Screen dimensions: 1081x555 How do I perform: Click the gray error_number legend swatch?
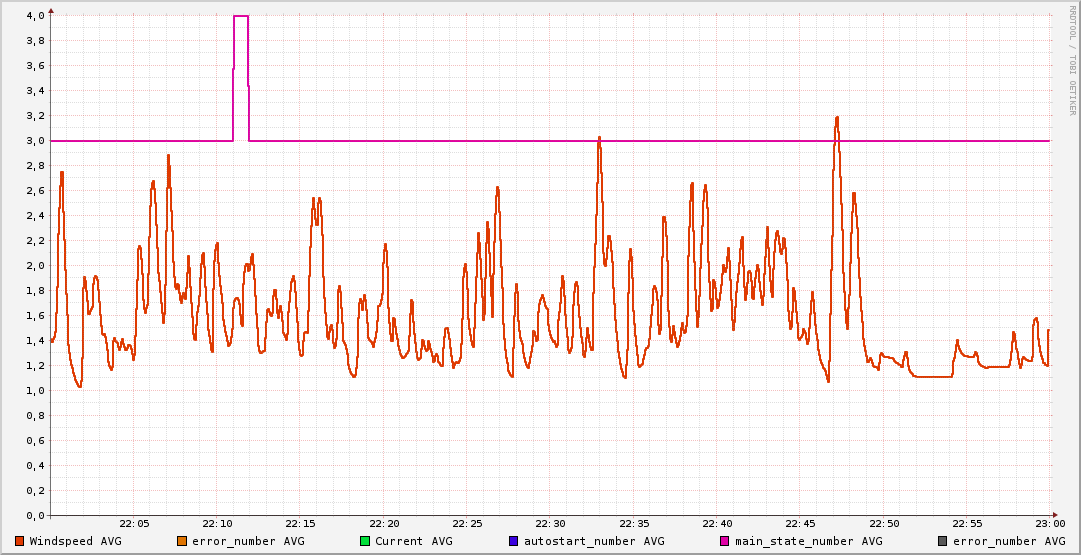pos(942,541)
